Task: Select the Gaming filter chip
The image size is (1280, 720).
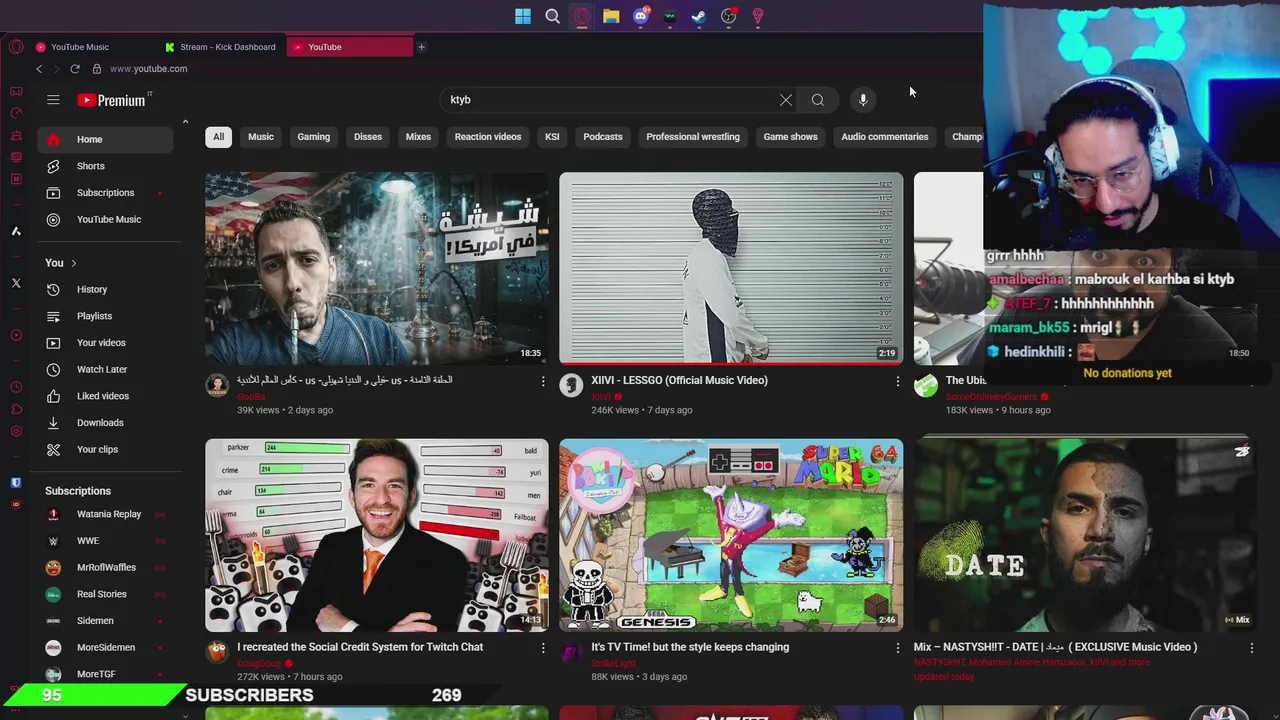Action: [313, 137]
